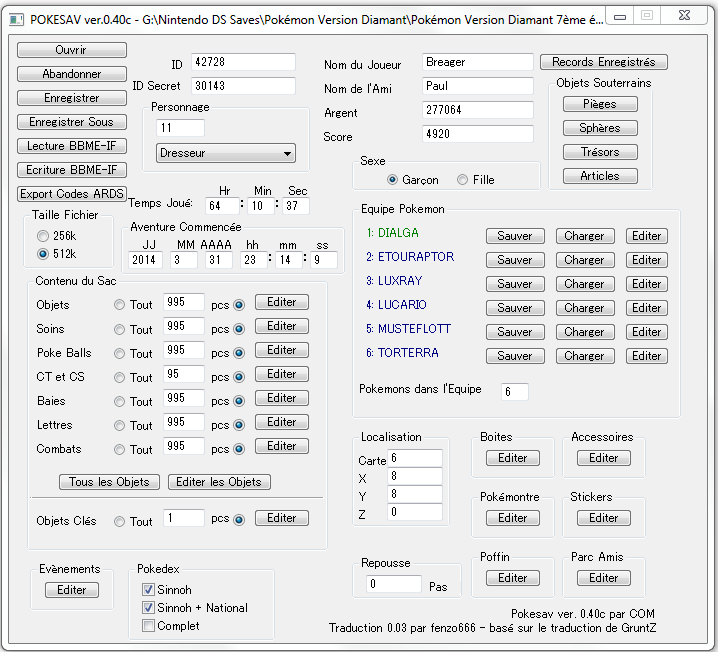718x652 pixels.
Task: Choose 512k file size
Action: tap(43, 254)
